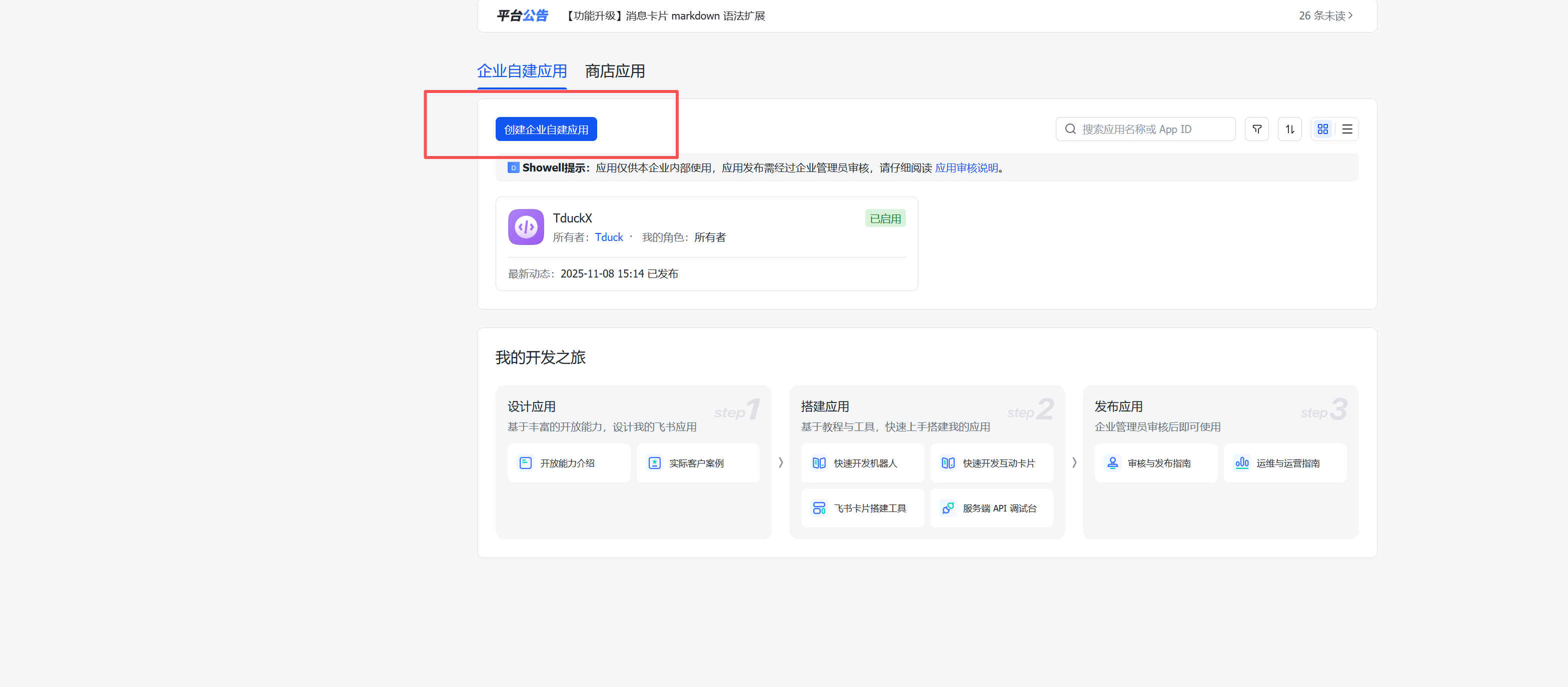Viewport: 1568px width, 687px height.
Task: Open 开放能力介绍 card
Action: (569, 463)
